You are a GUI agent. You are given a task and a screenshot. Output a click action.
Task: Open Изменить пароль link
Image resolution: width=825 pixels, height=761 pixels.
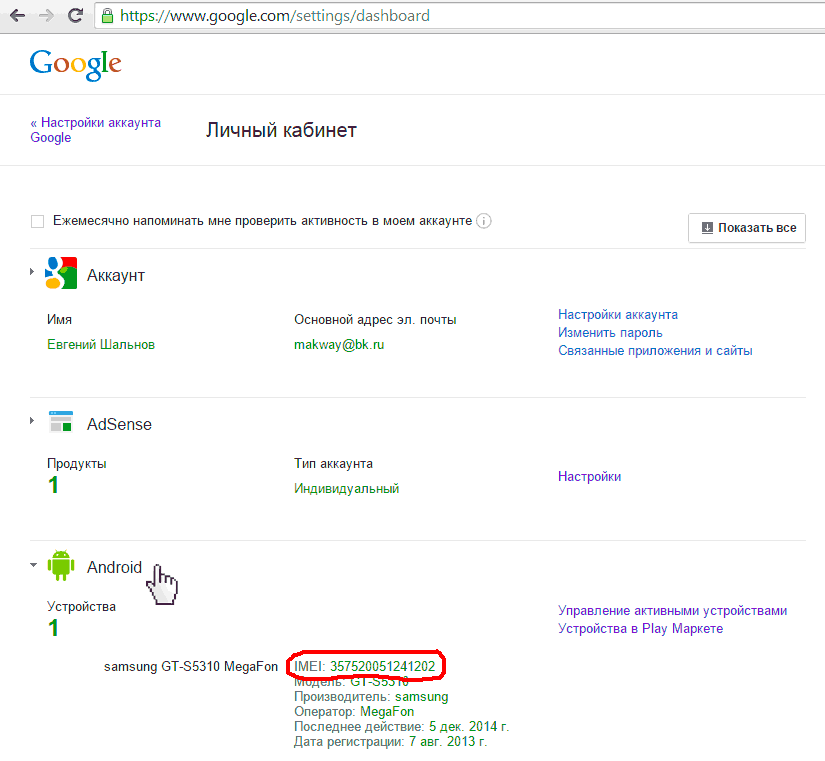pyautogui.click(x=610, y=333)
